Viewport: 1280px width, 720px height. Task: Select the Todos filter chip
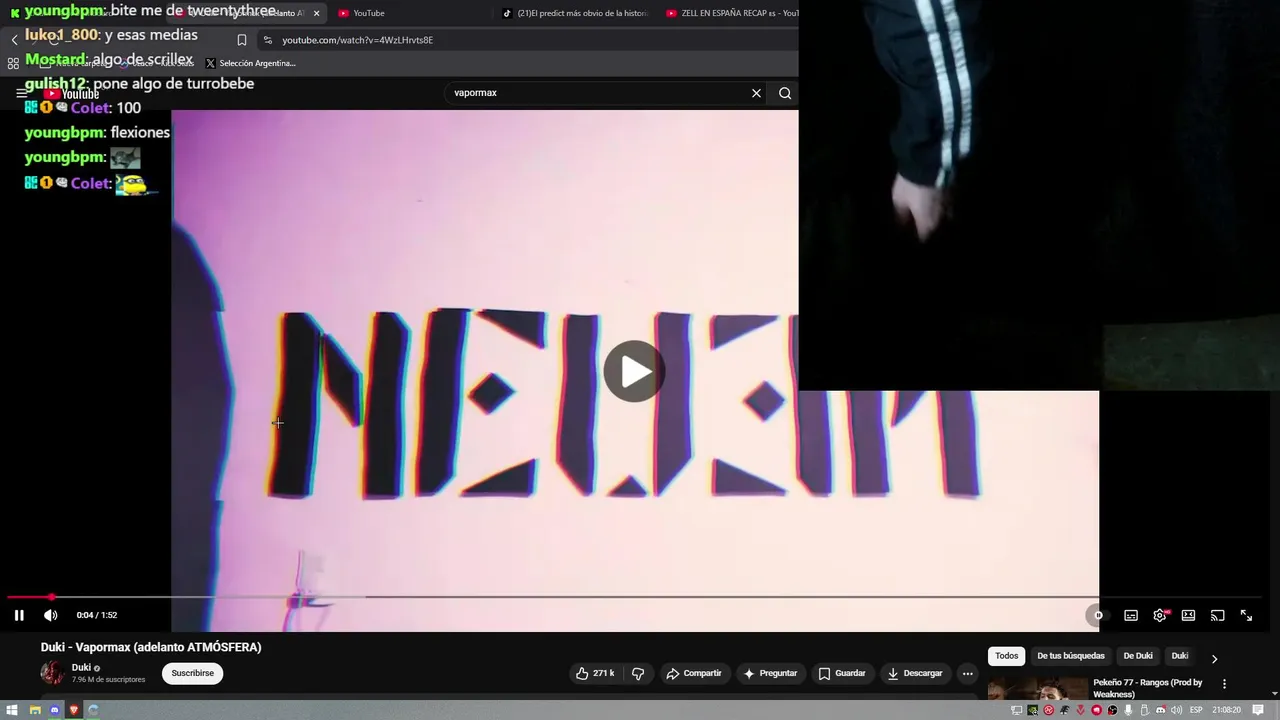click(x=1006, y=656)
